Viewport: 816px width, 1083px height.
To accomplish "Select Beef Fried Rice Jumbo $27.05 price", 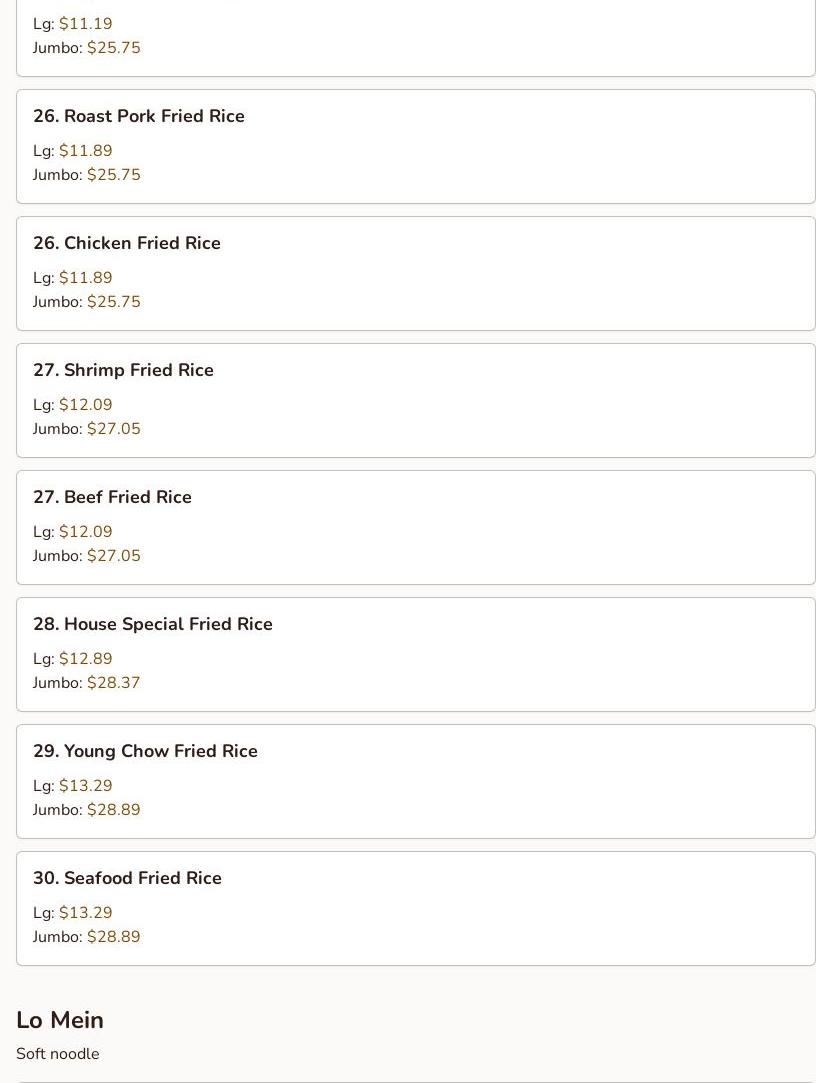I will (113, 556).
